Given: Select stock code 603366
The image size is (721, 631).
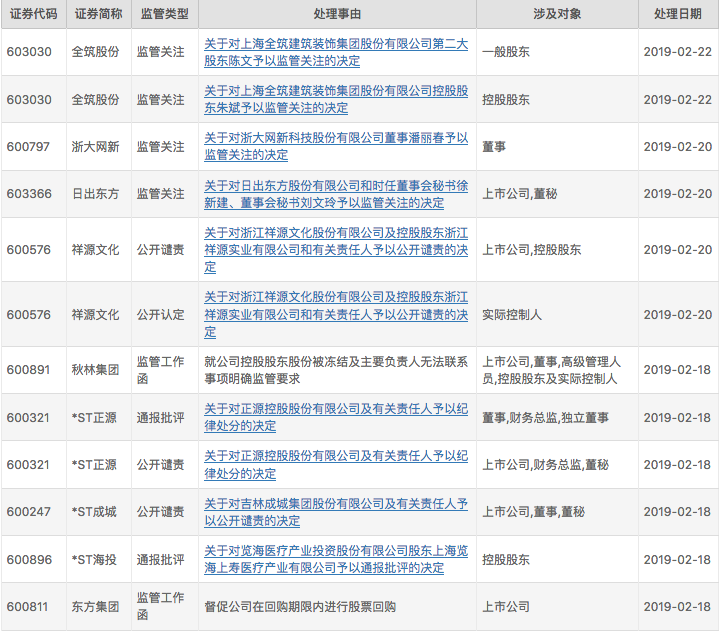Looking at the screenshot, I should [29, 194].
